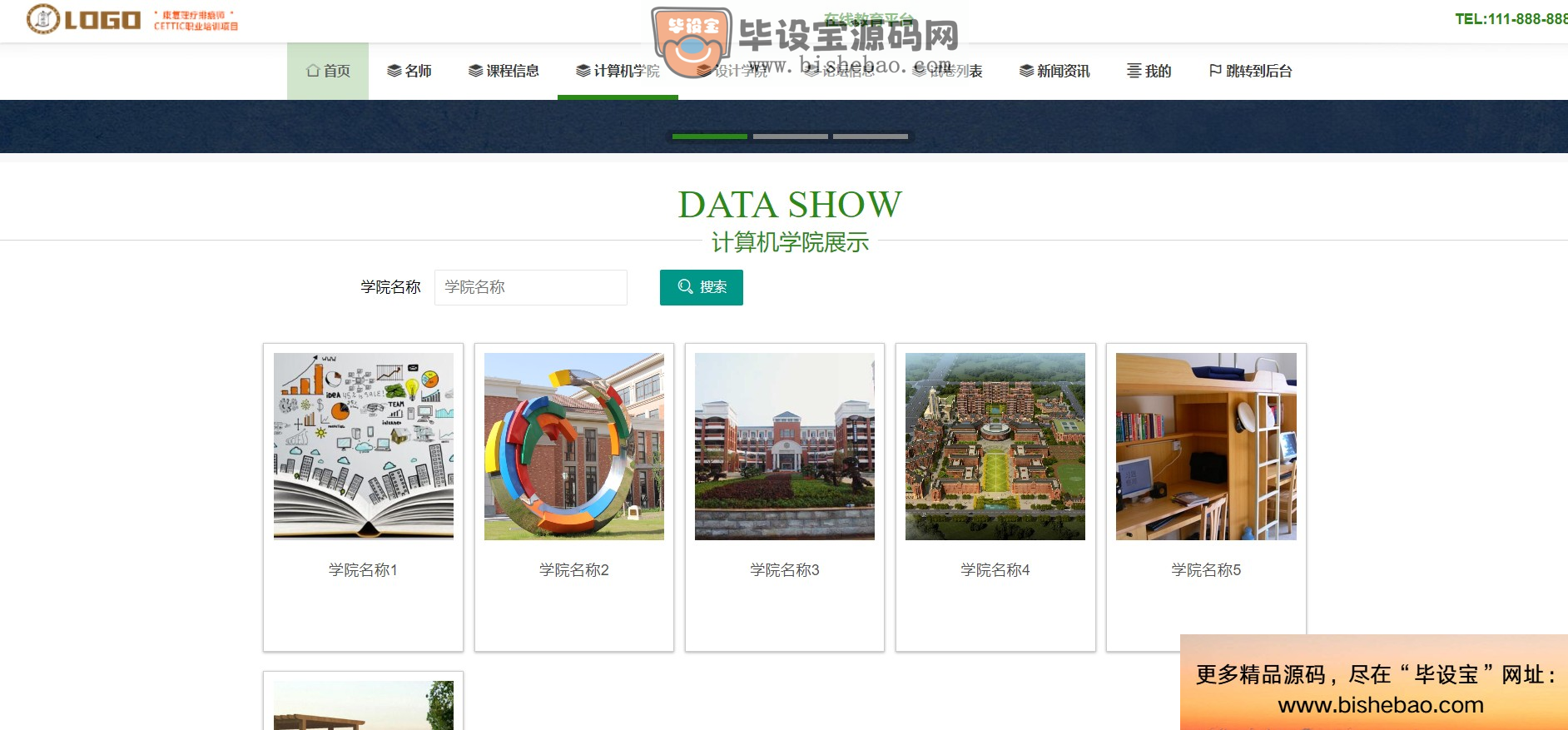Click the layers icon next to 名师
1568x730 pixels.
click(x=394, y=71)
